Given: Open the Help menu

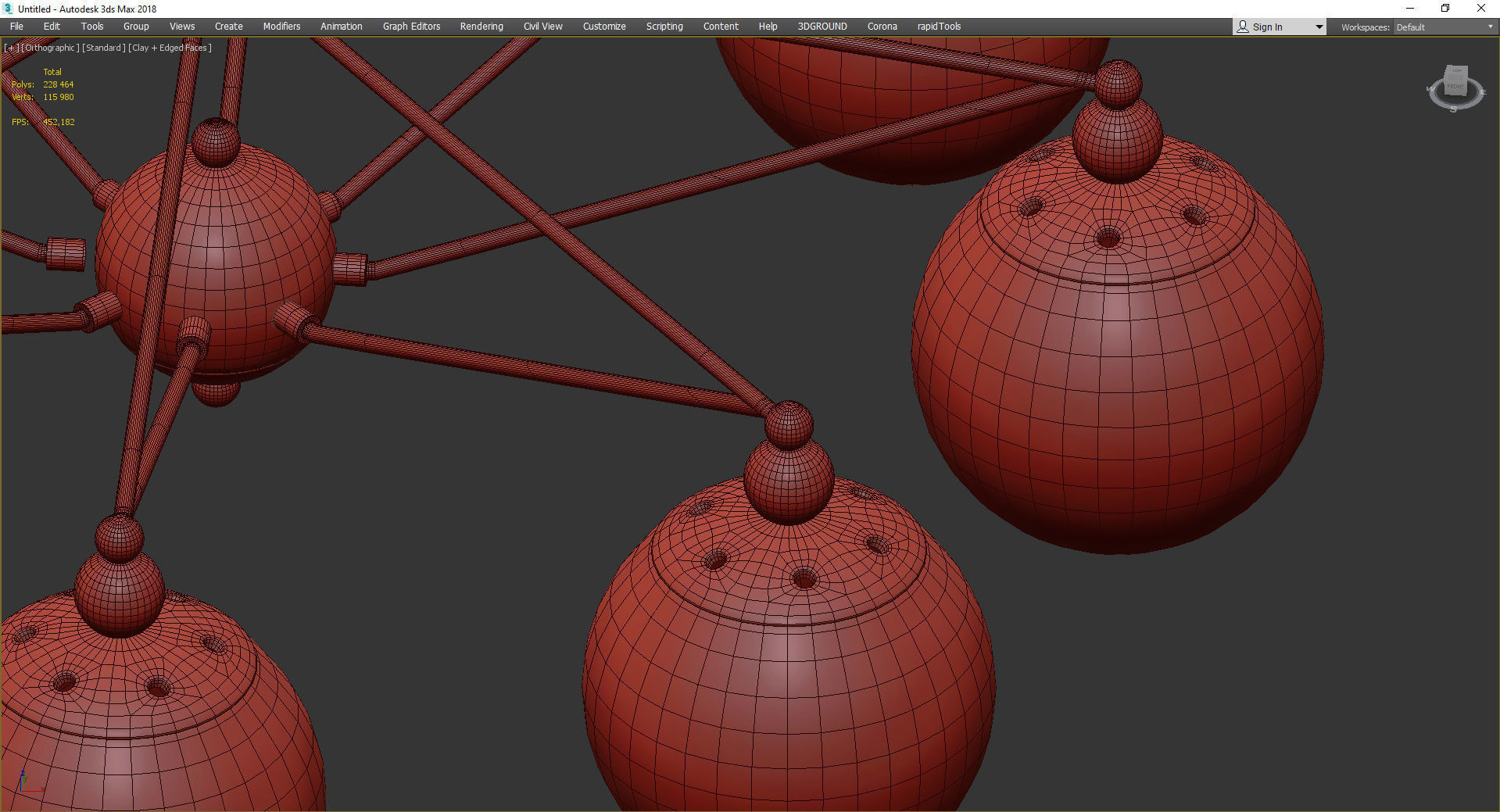Looking at the screenshot, I should click(768, 27).
